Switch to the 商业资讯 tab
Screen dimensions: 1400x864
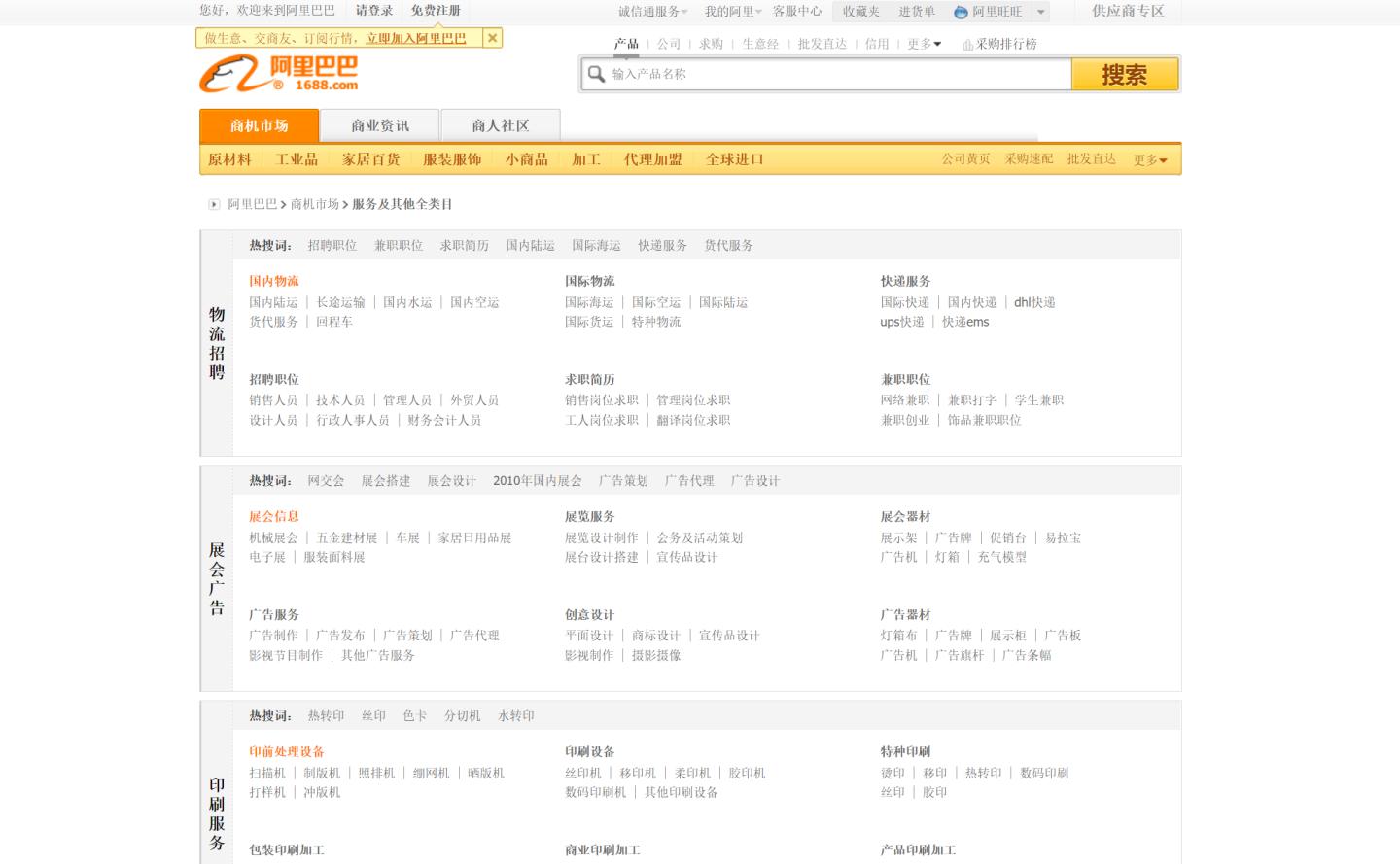coord(378,124)
